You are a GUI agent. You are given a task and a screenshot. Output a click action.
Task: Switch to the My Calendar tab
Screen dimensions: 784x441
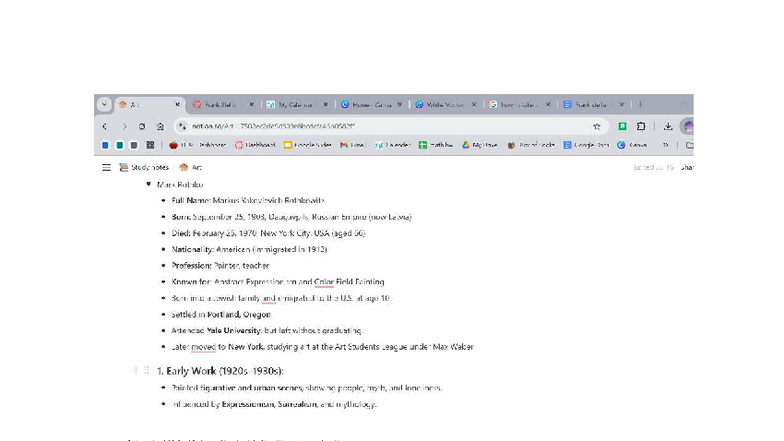[295, 104]
